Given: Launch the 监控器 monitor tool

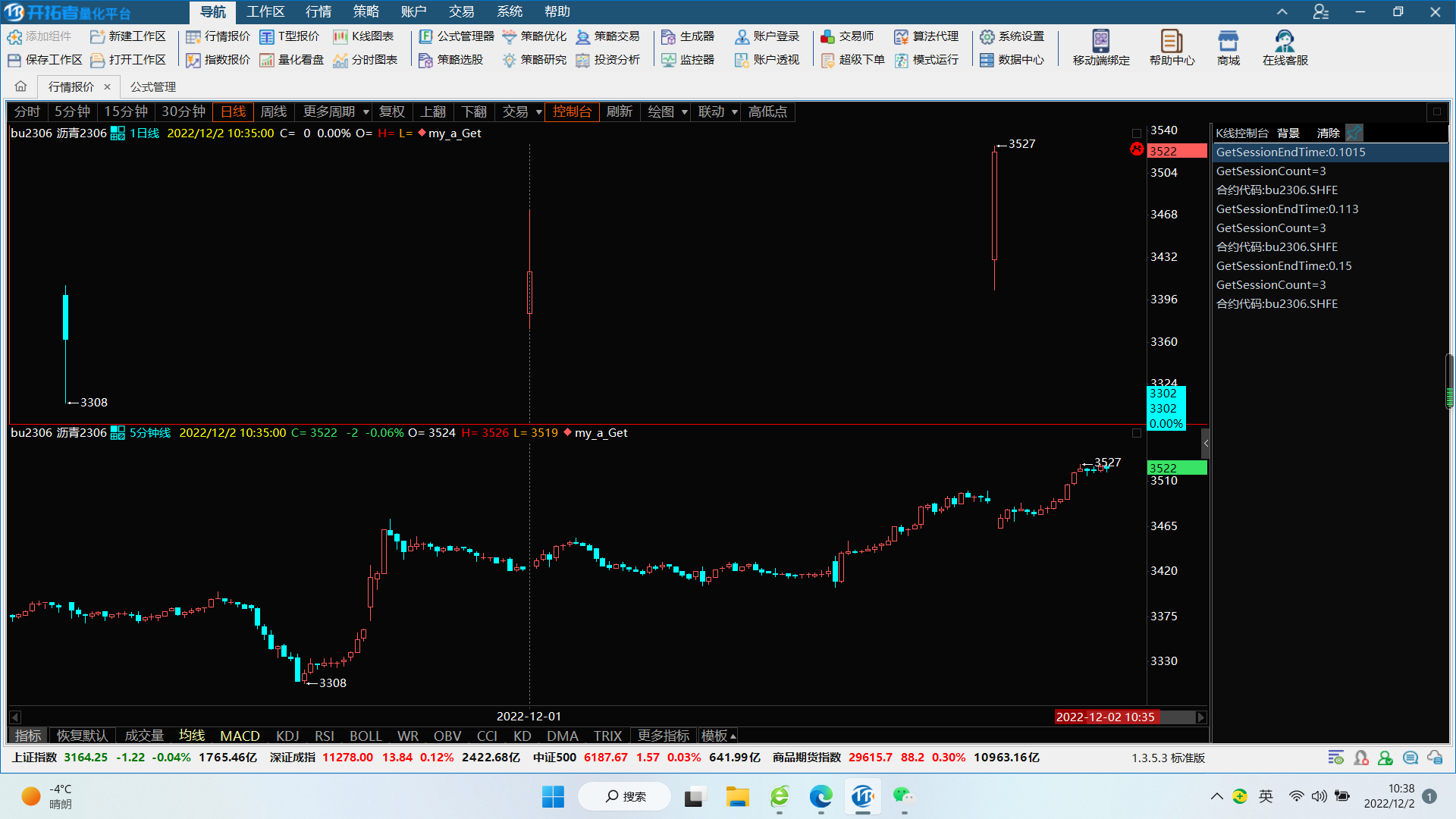Looking at the screenshot, I should click(x=688, y=60).
